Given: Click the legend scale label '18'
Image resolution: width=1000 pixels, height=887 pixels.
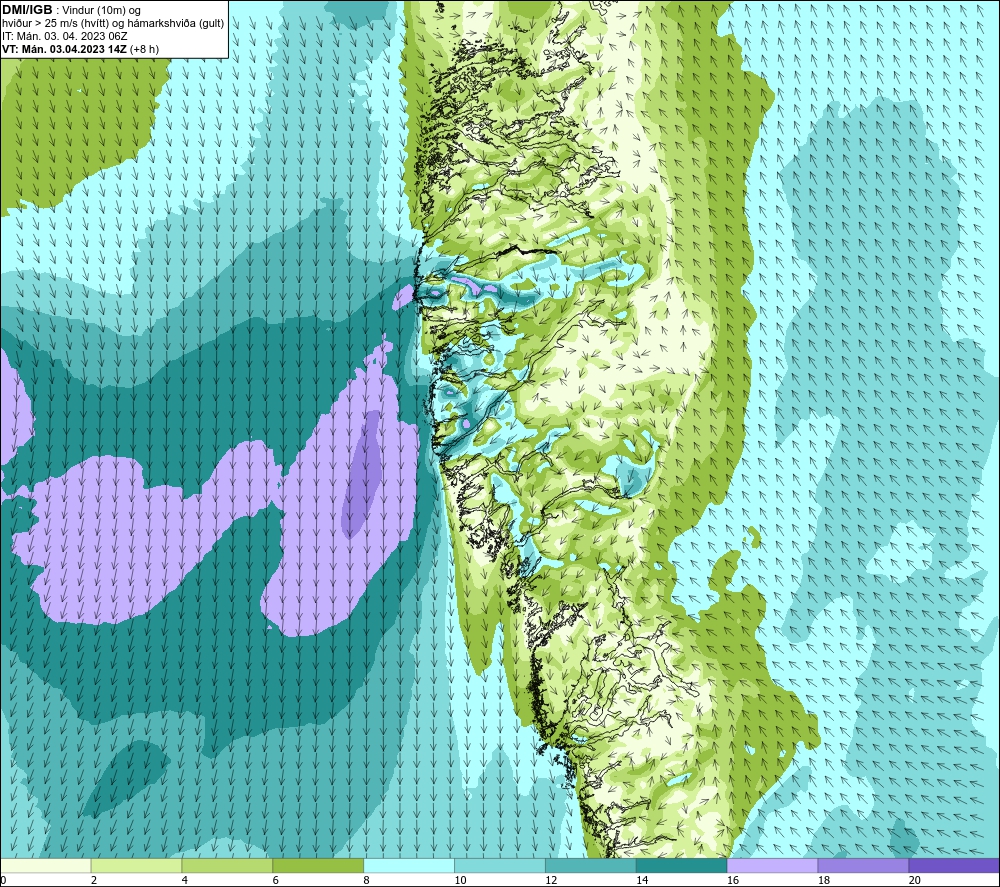Looking at the screenshot, I should pyautogui.click(x=824, y=880).
